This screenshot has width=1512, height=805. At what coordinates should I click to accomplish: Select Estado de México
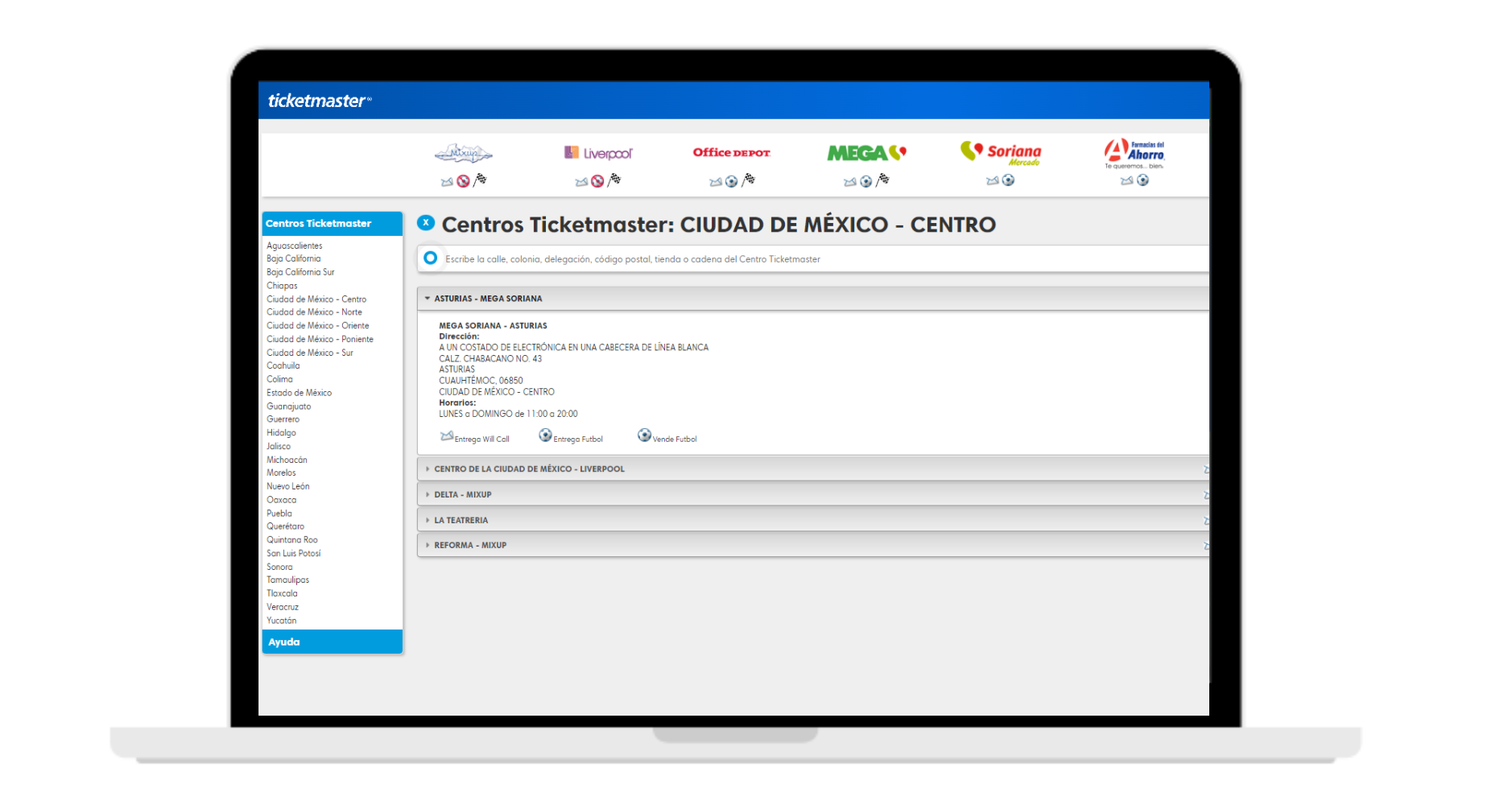click(x=300, y=393)
